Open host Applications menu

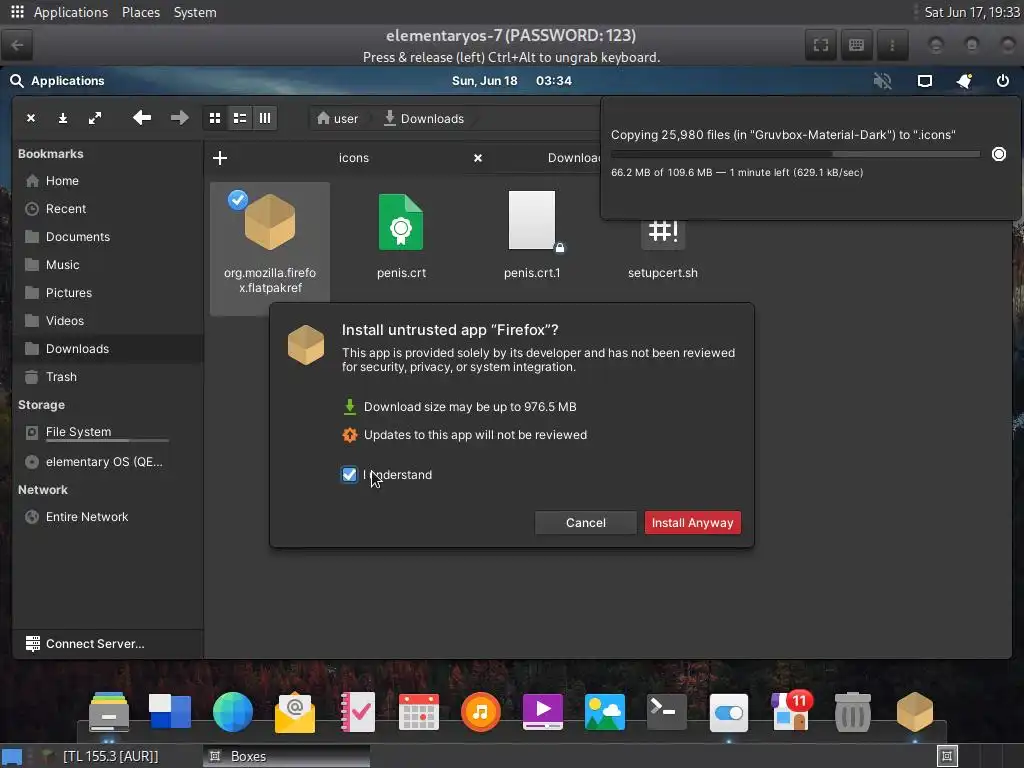pos(71,12)
